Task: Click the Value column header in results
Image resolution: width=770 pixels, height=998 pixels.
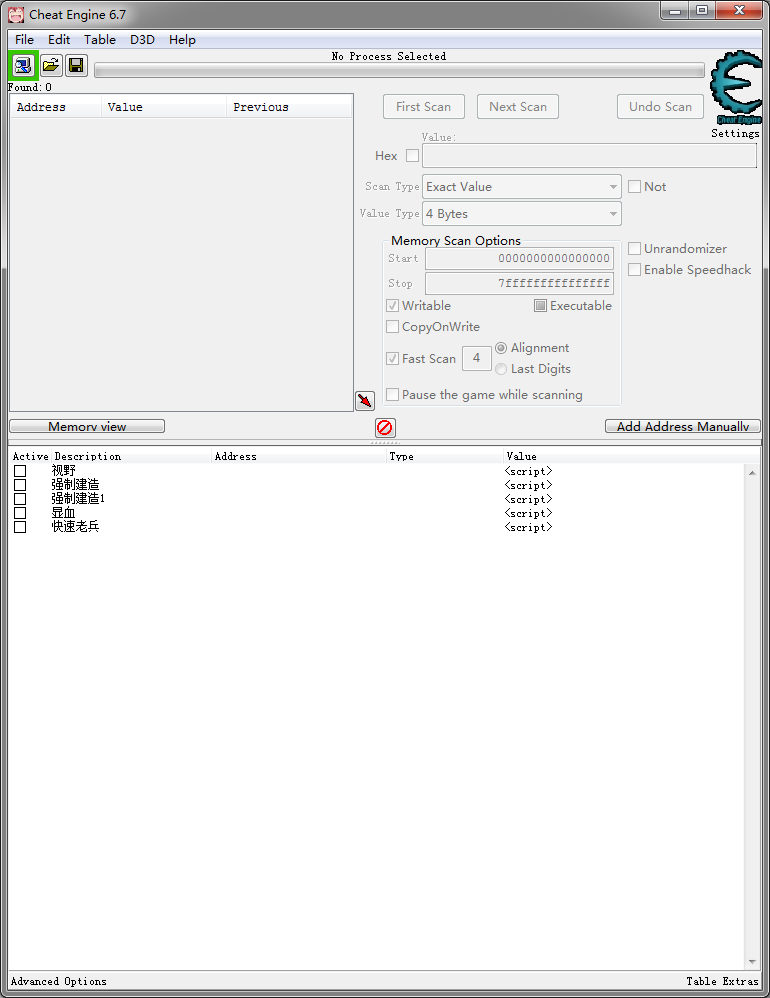Action: pos(164,107)
